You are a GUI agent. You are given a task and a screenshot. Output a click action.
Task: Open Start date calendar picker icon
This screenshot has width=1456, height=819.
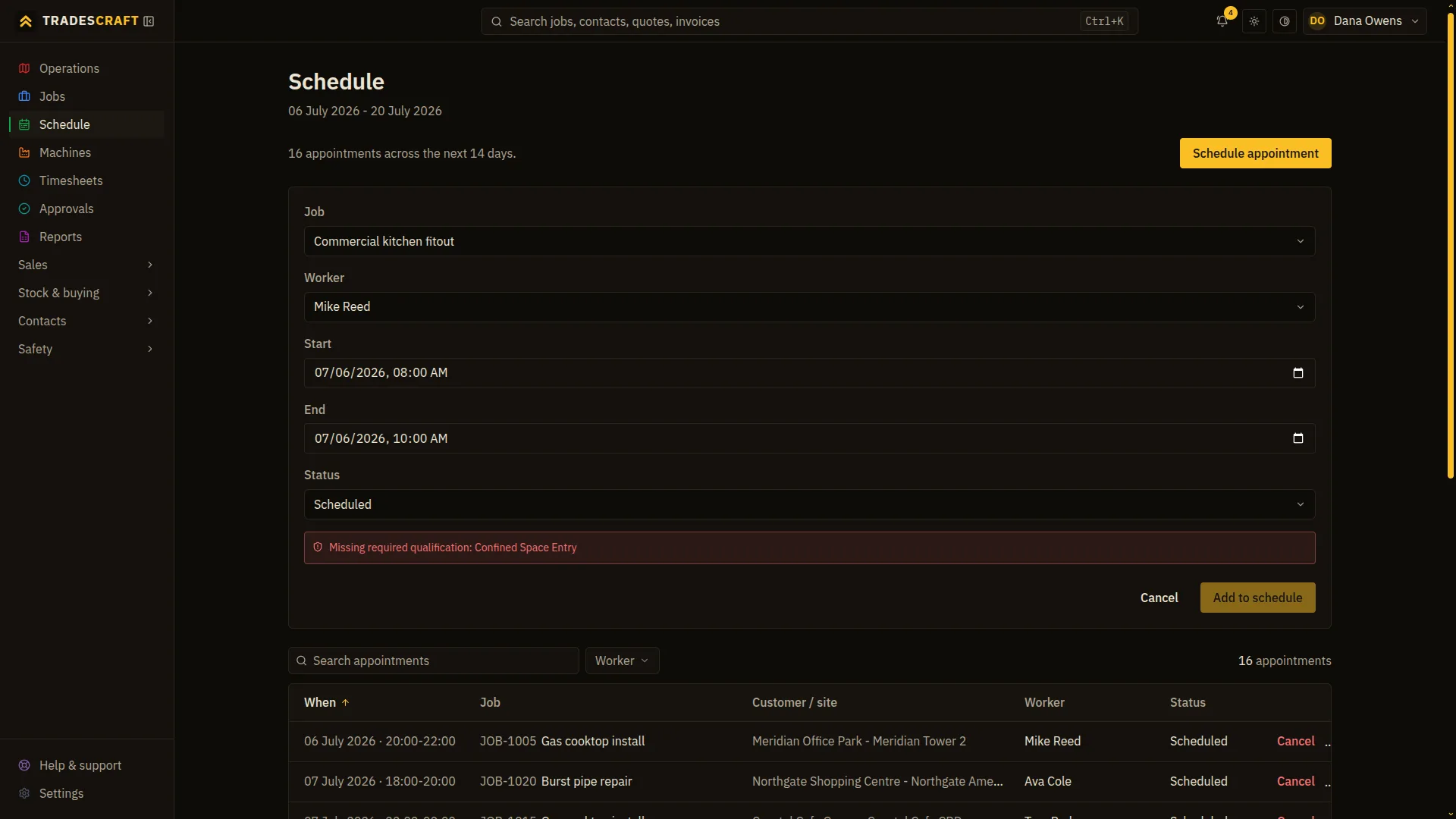pos(1298,373)
